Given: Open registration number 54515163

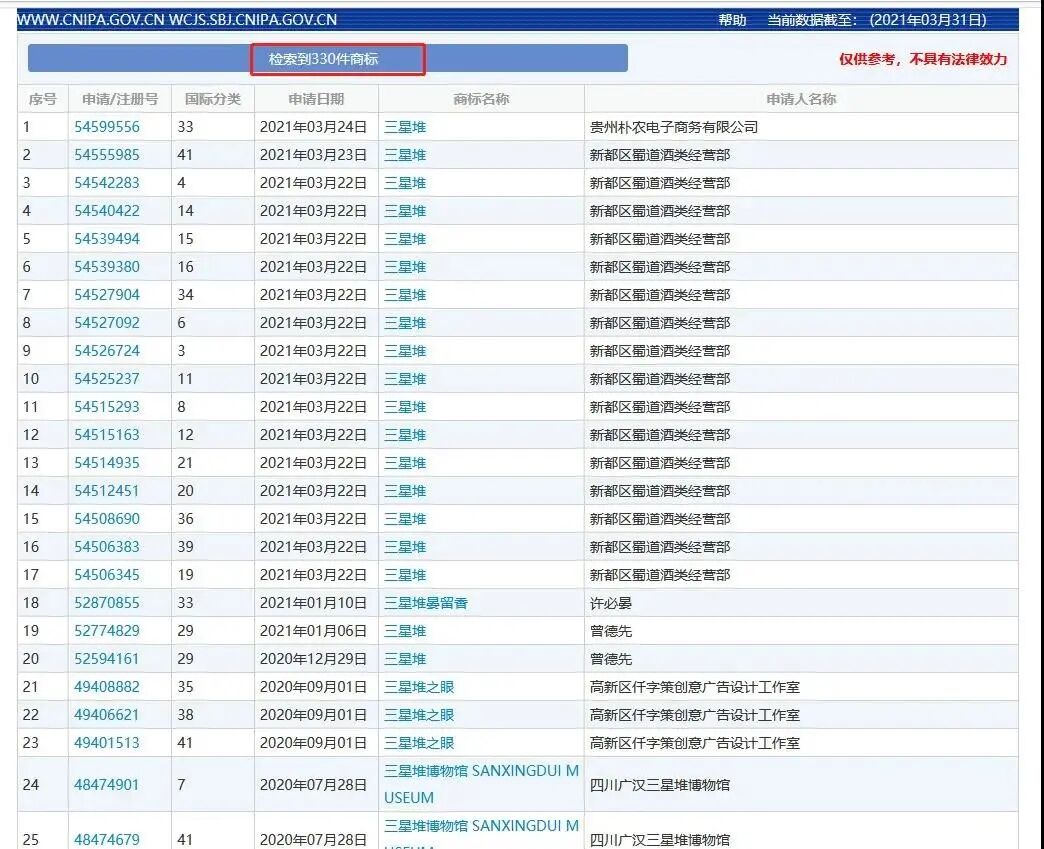Looking at the screenshot, I should 107,434.
